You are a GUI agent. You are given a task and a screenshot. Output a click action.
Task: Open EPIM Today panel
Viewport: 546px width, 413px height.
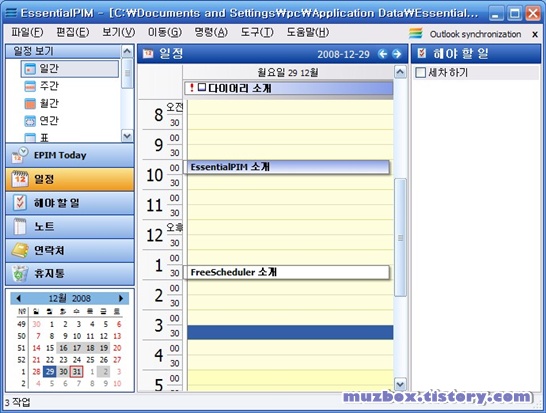[70, 156]
